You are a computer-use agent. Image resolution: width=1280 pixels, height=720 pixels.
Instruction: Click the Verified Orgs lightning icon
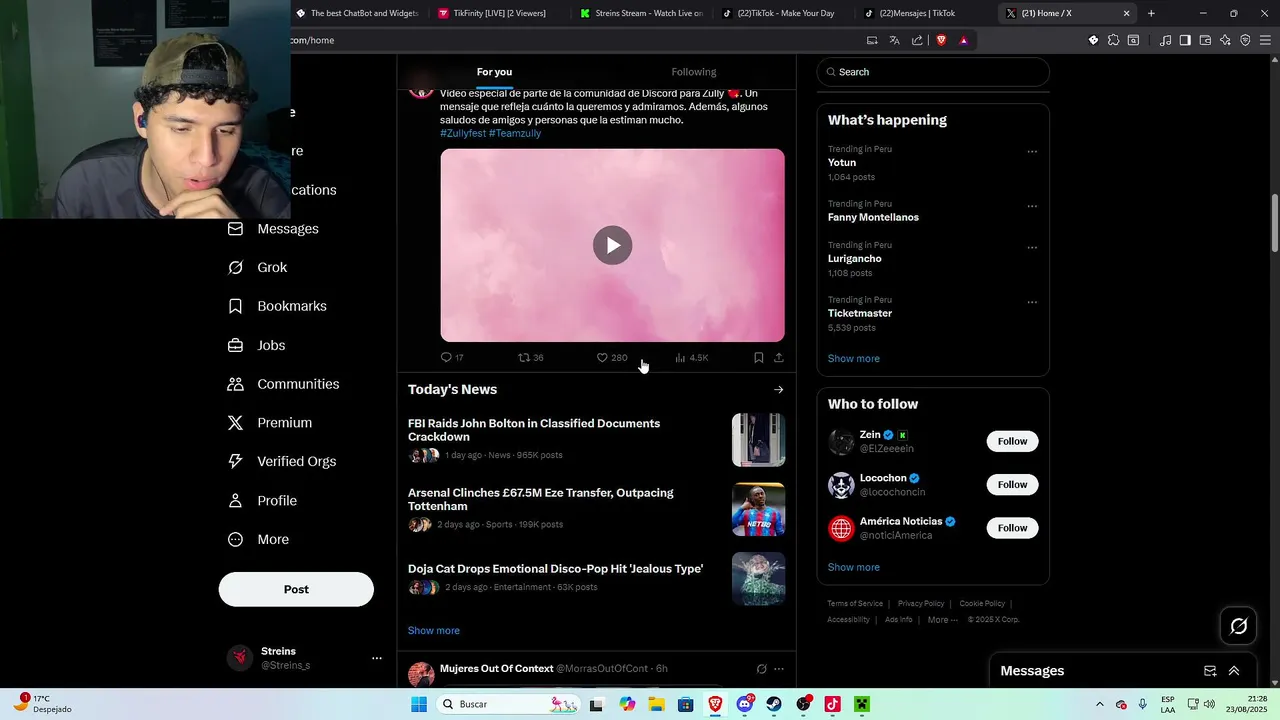coord(235,461)
